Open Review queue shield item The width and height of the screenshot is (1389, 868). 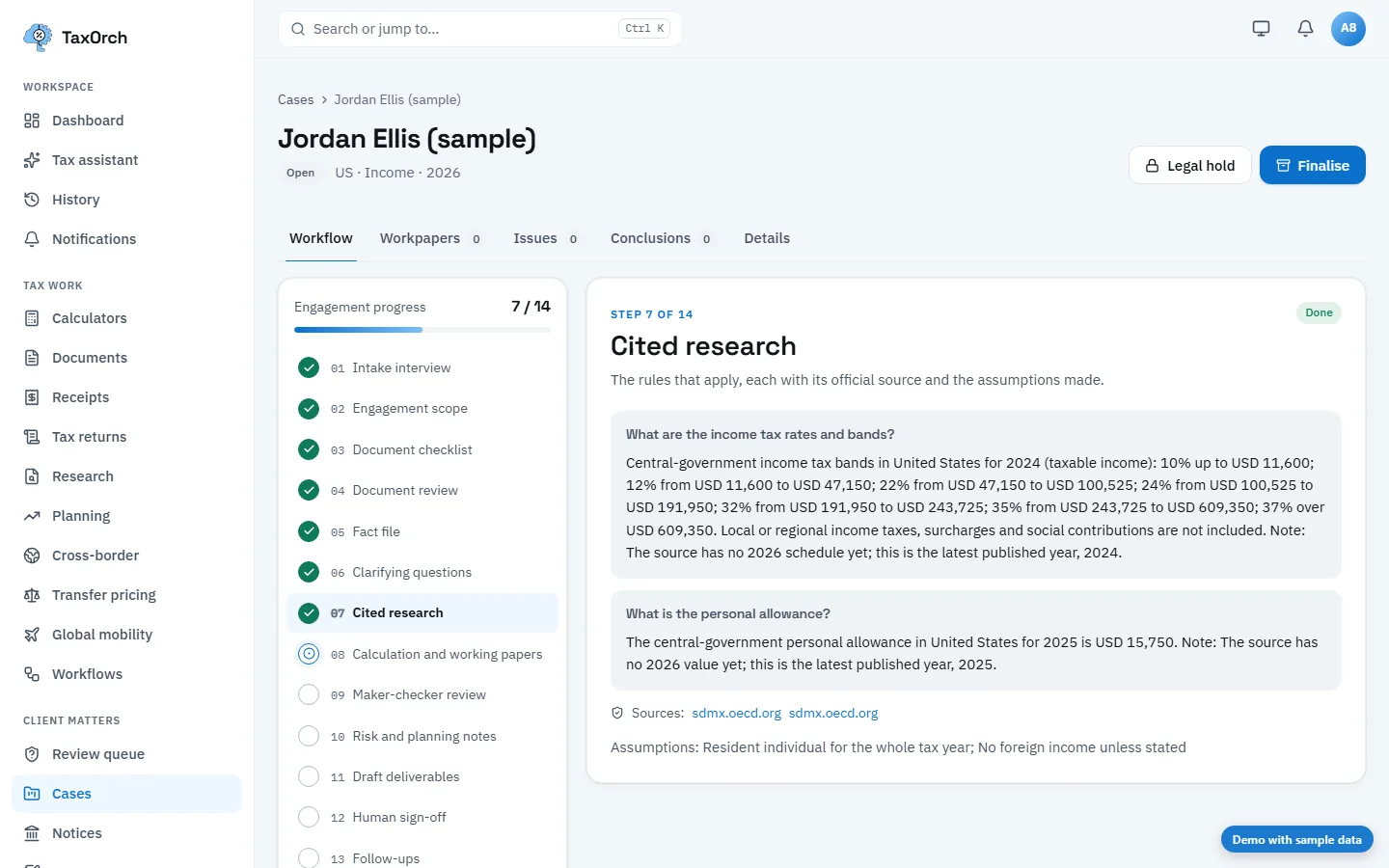click(126, 754)
